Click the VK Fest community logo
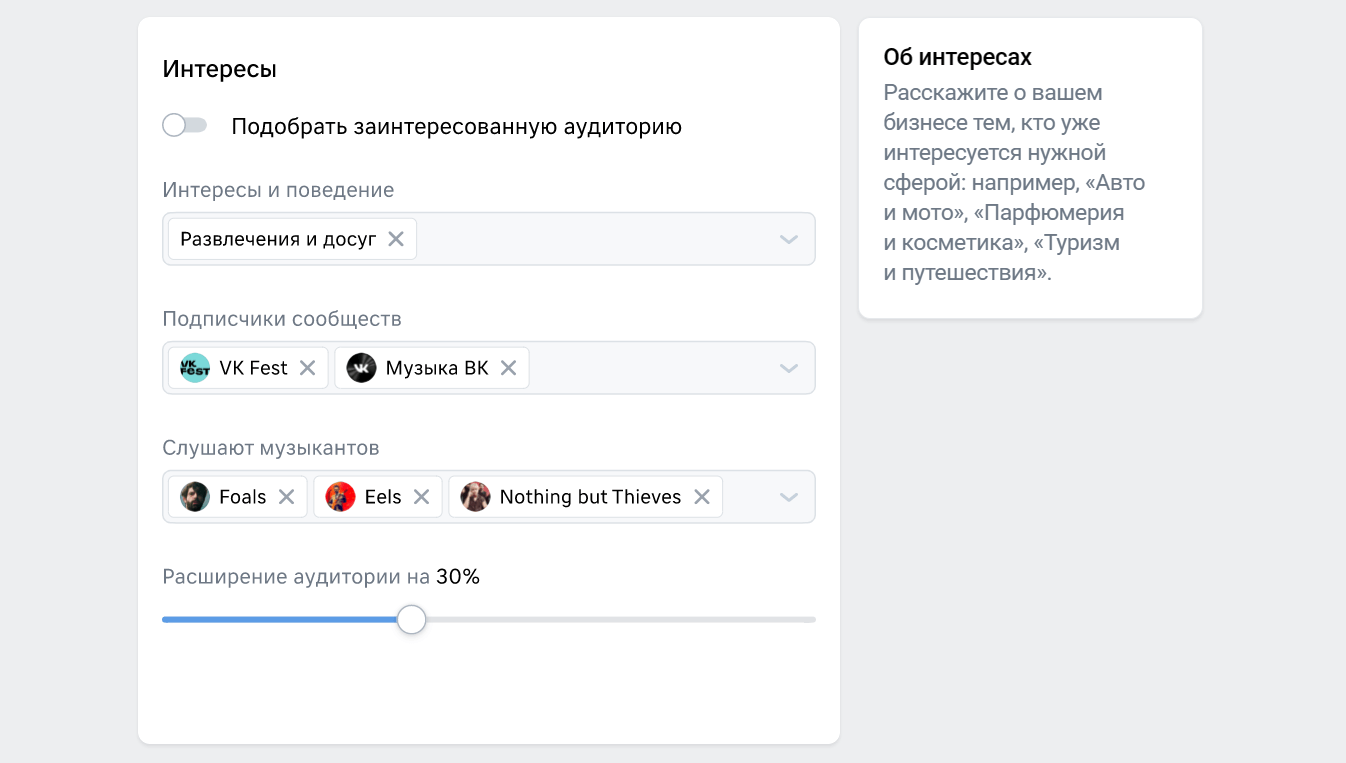The image size is (1346, 763). (195, 368)
